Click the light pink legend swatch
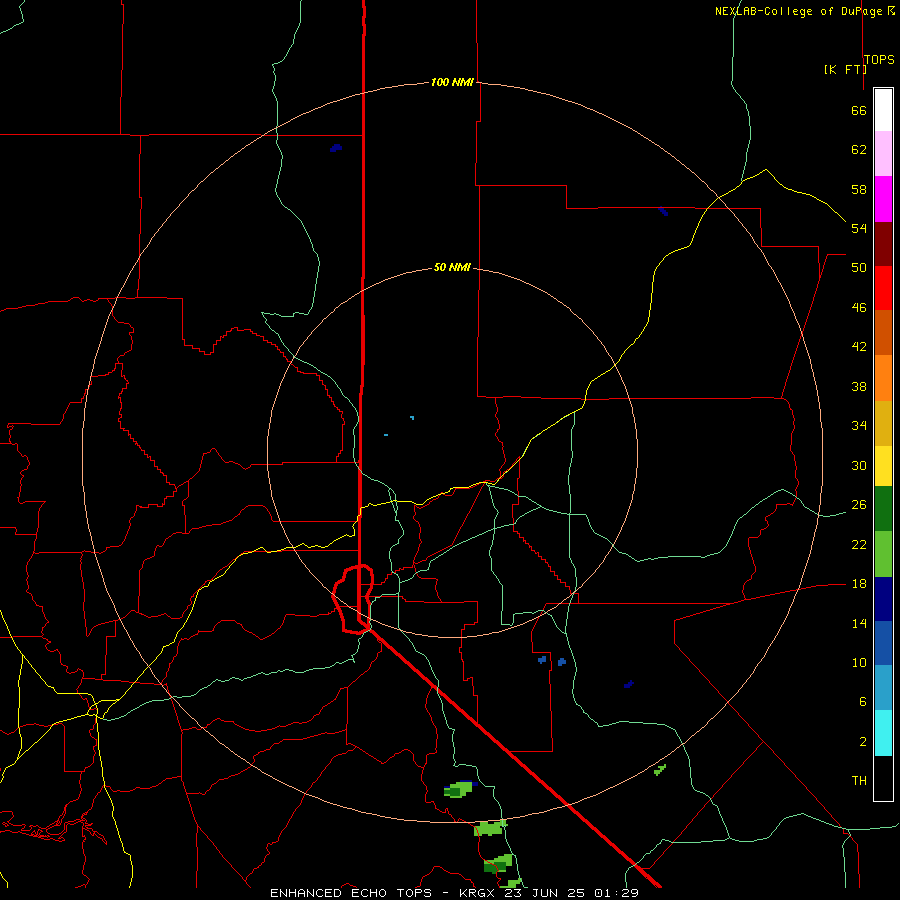This screenshot has height=900, width=900. (x=883, y=153)
